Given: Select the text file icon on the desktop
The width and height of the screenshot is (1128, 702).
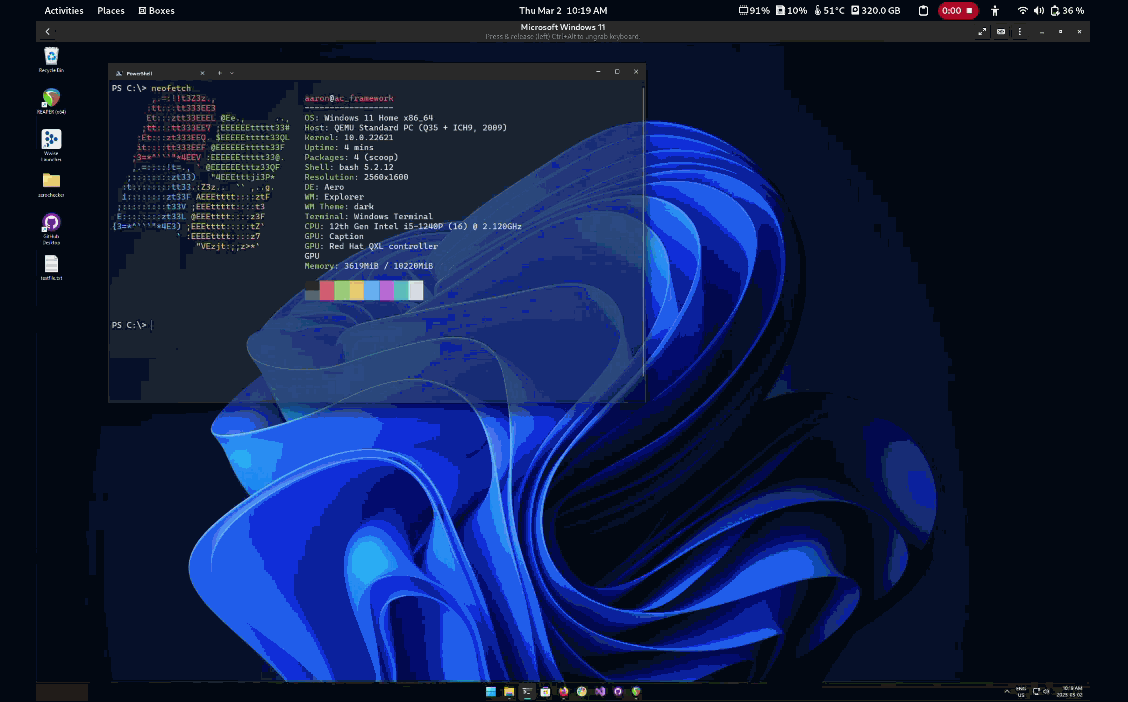Looking at the screenshot, I should 51,268.
